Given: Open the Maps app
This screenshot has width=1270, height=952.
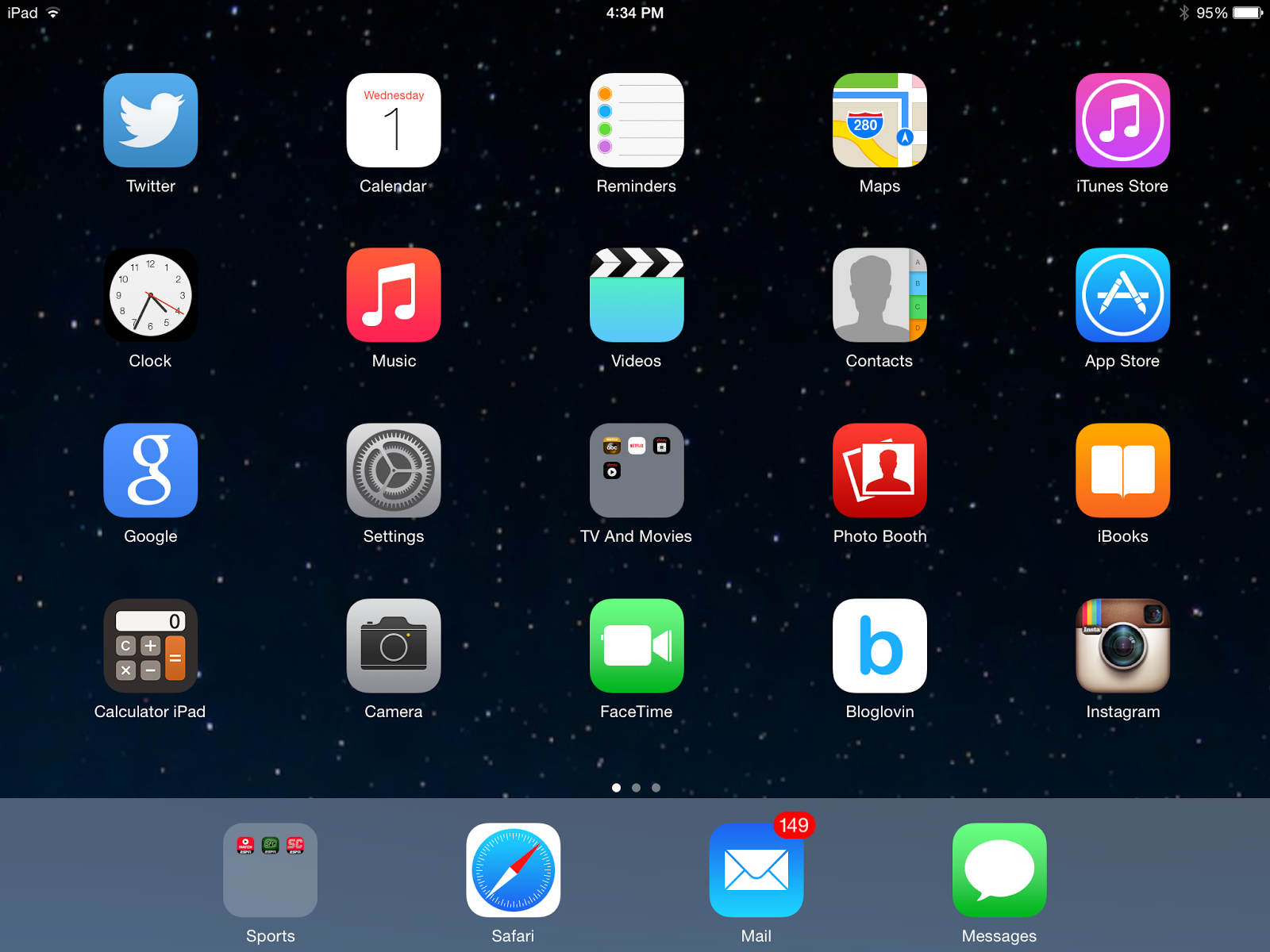Looking at the screenshot, I should [x=879, y=121].
